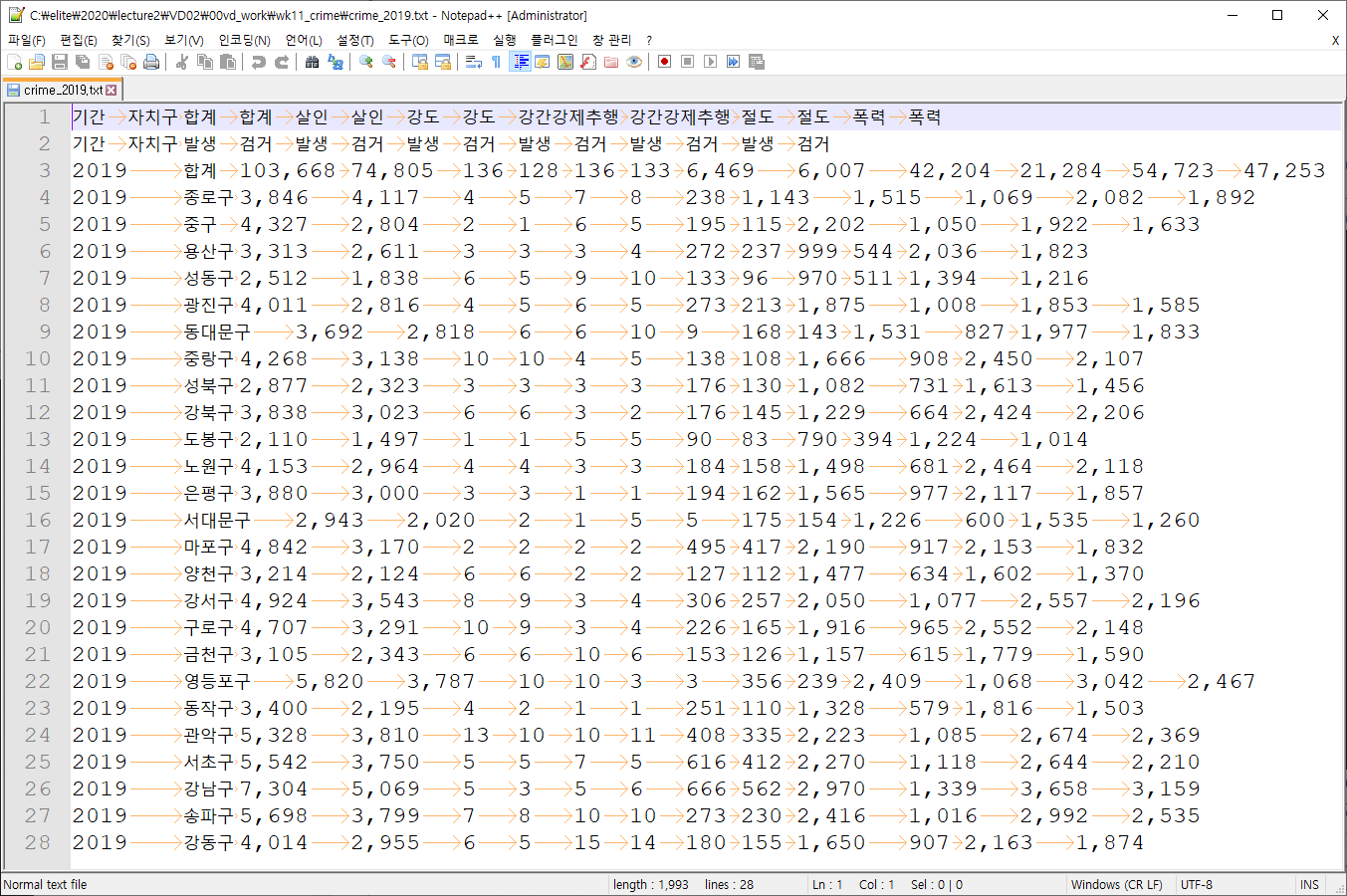Image resolution: width=1347 pixels, height=896 pixels.
Task: Click the Normal text file status field
Action: coord(304,884)
